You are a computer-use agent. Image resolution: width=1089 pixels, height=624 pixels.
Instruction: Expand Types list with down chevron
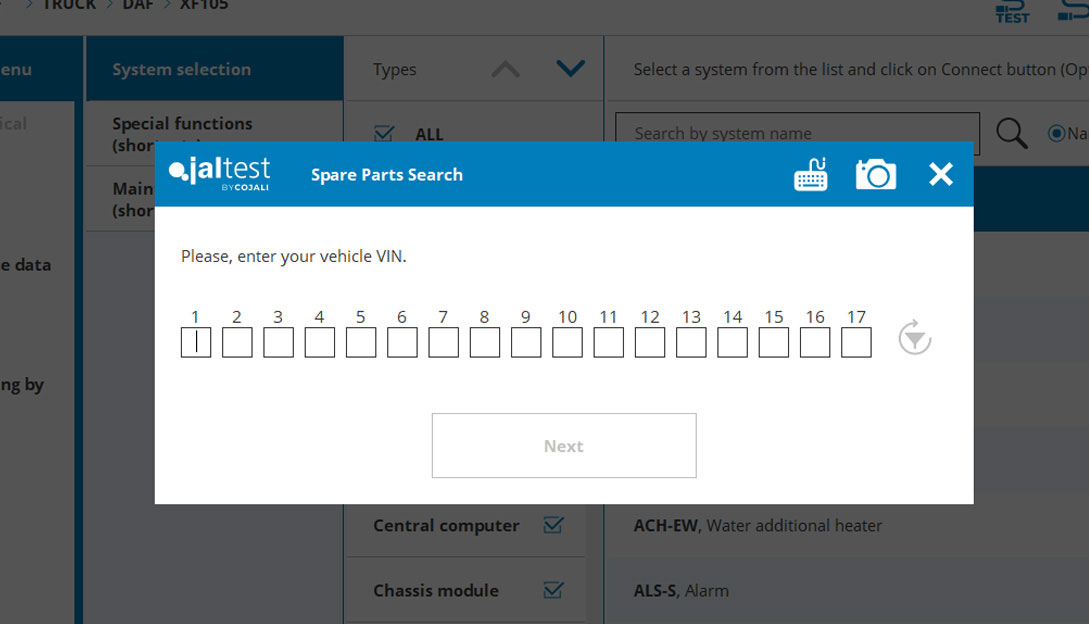pyautogui.click(x=570, y=69)
